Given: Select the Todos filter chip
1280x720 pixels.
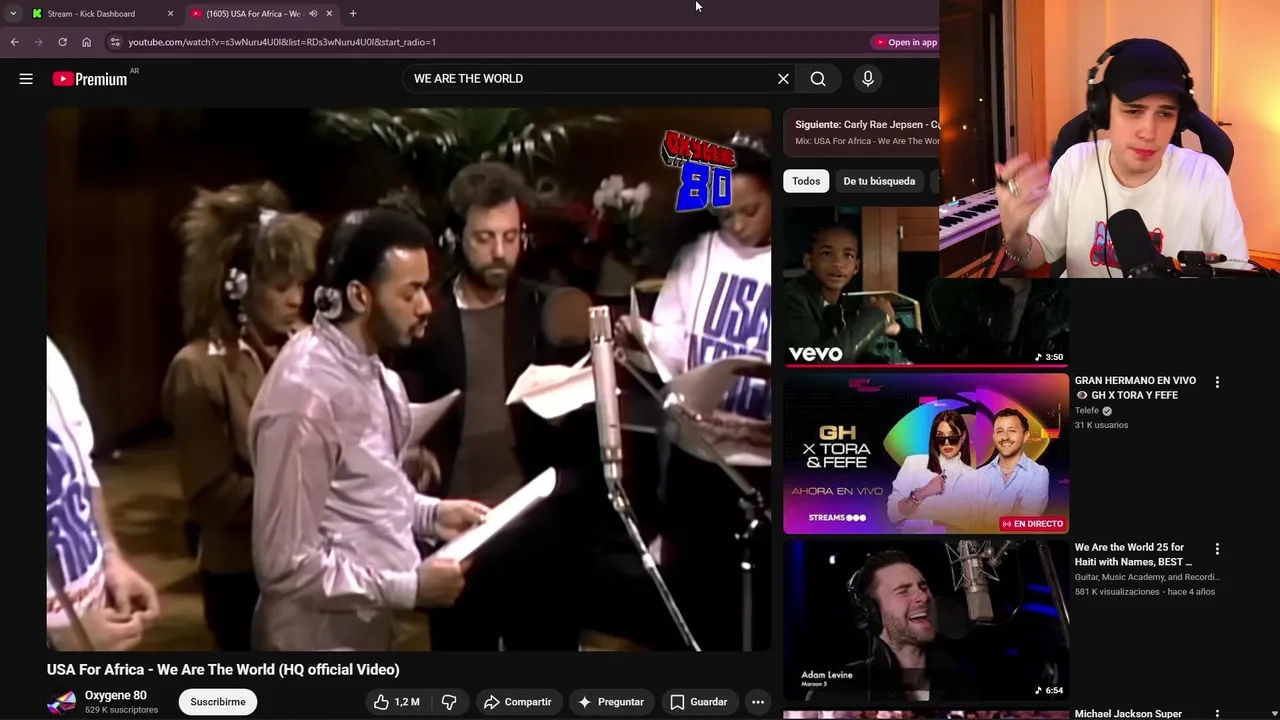Looking at the screenshot, I should pyautogui.click(x=806, y=181).
